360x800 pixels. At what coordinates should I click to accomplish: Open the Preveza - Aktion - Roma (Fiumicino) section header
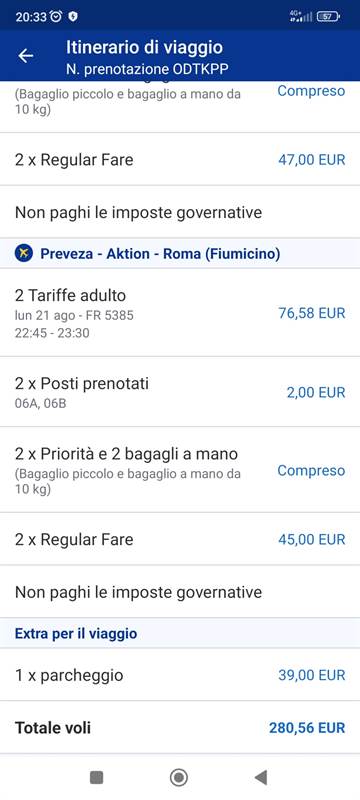click(x=180, y=253)
